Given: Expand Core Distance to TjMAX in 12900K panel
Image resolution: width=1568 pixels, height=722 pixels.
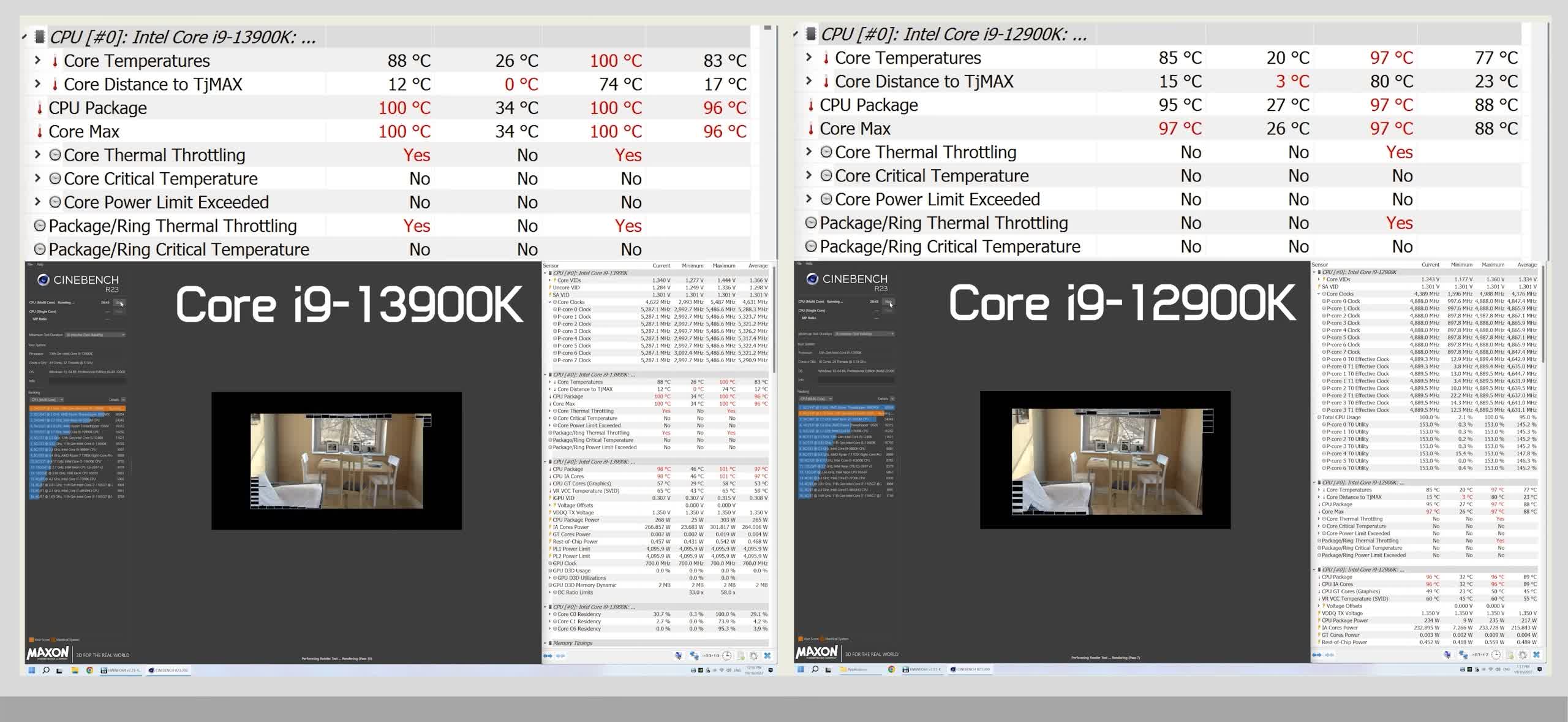Looking at the screenshot, I should pos(809,80).
